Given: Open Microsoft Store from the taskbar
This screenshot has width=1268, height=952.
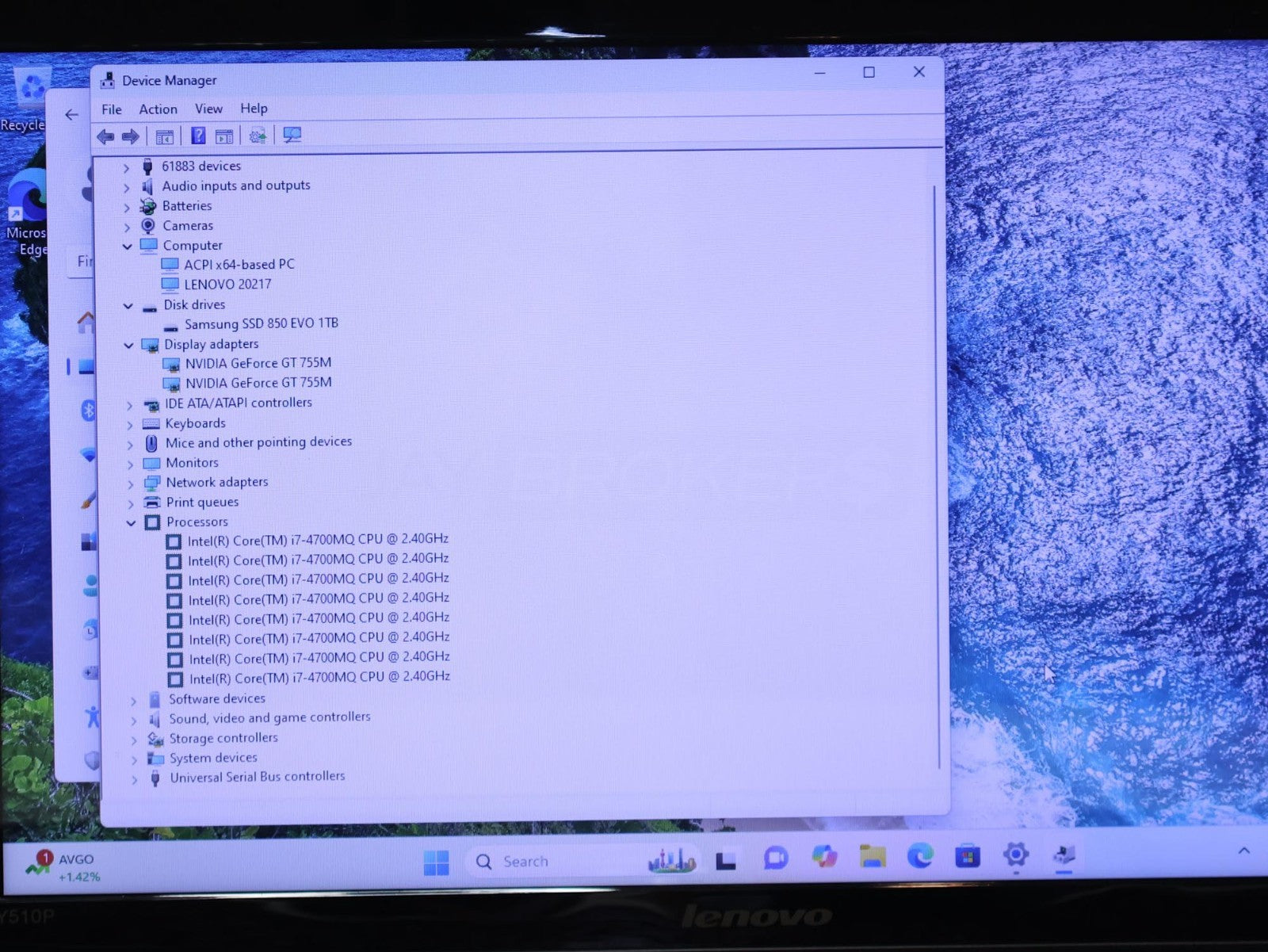Looking at the screenshot, I should [967, 857].
